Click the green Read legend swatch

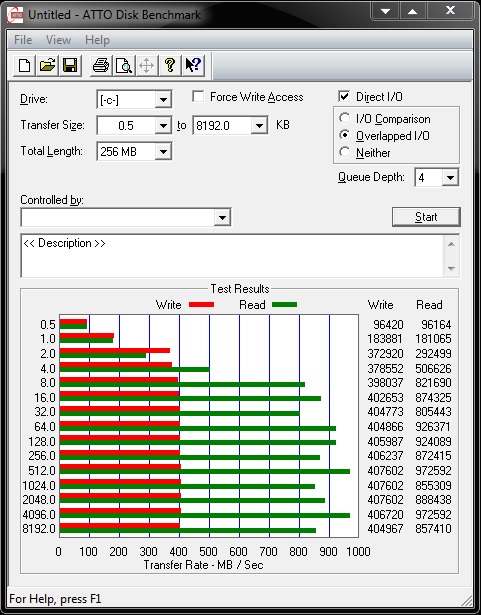pyautogui.click(x=284, y=304)
